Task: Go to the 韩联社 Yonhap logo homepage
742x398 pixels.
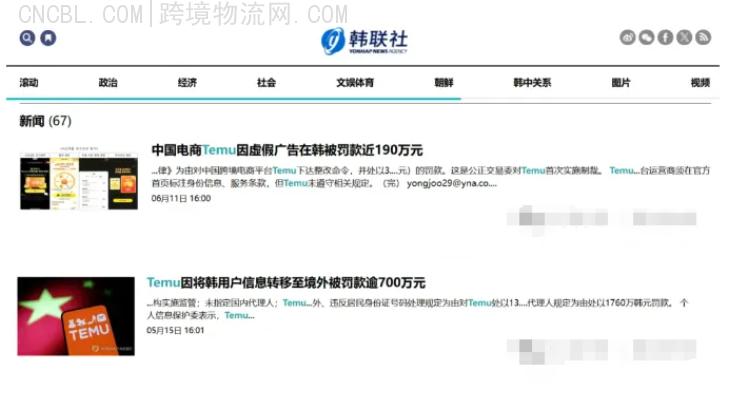Action: [364, 41]
